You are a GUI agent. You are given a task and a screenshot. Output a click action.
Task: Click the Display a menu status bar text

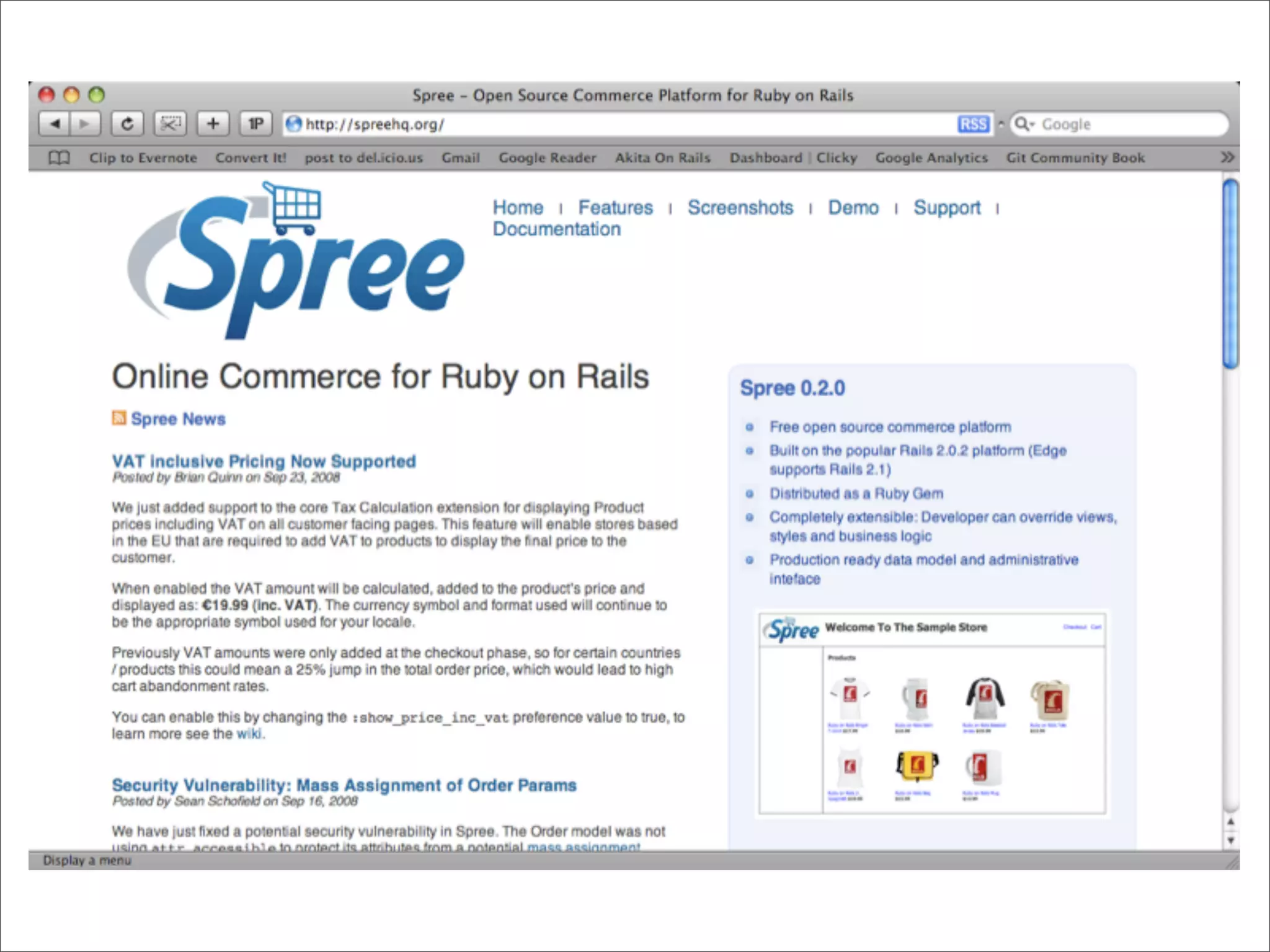(x=87, y=860)
